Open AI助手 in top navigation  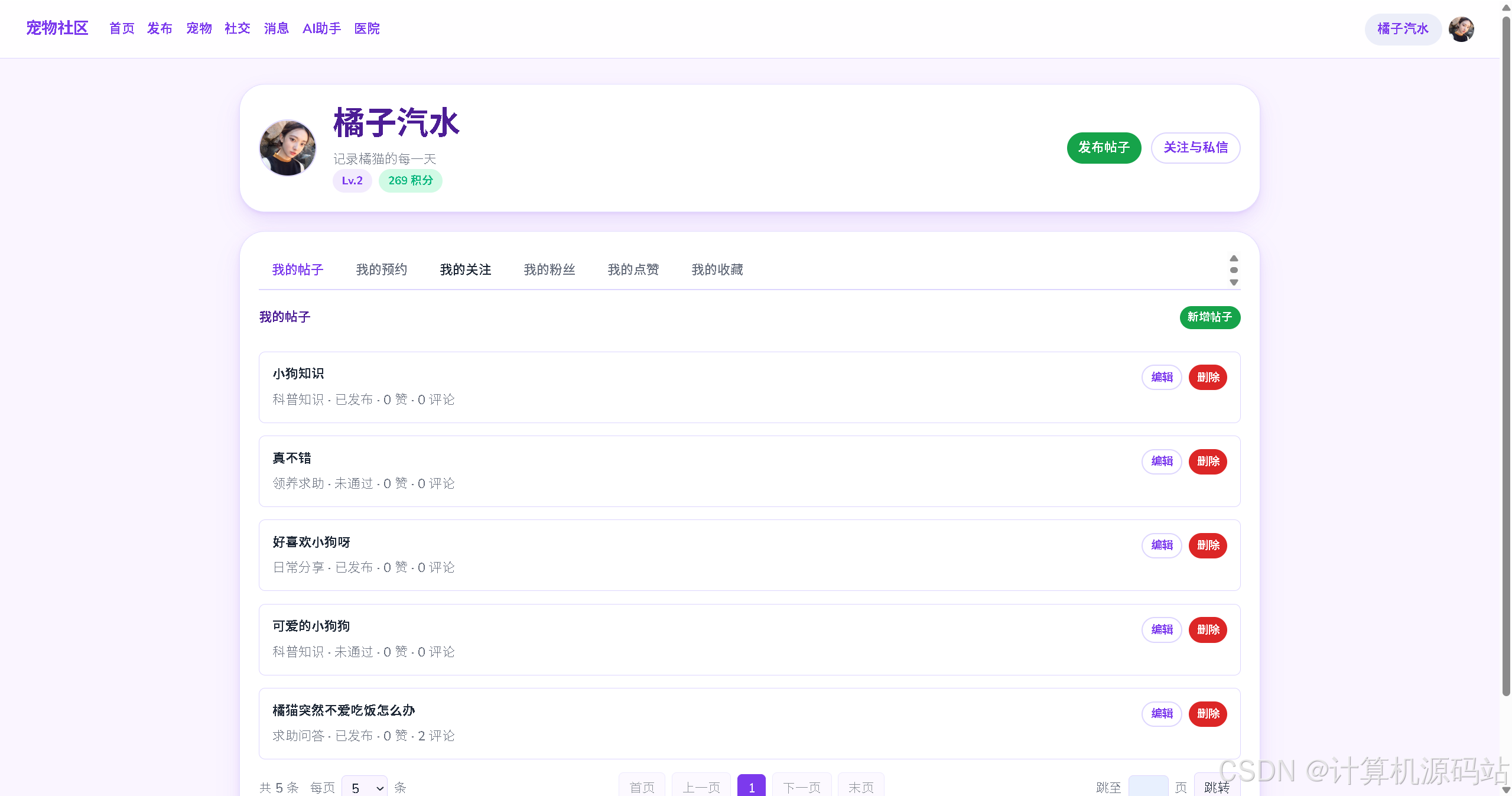pyautogui.click(x=322, y=28)
